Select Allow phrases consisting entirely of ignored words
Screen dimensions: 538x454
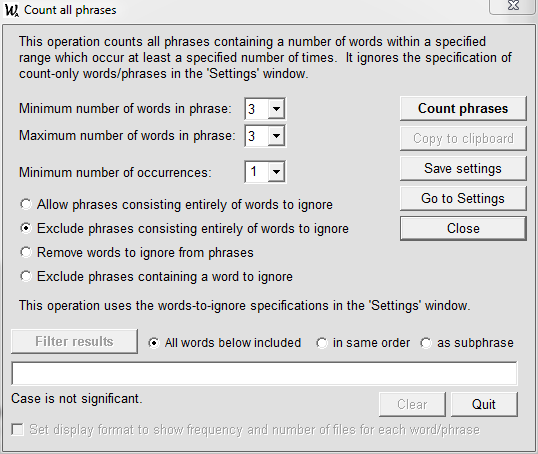[x=26, y=204]
